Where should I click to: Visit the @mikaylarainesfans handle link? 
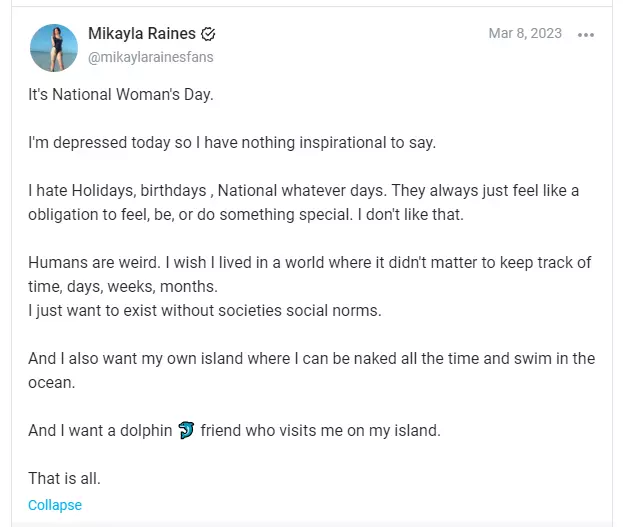[x=151, y=57]
